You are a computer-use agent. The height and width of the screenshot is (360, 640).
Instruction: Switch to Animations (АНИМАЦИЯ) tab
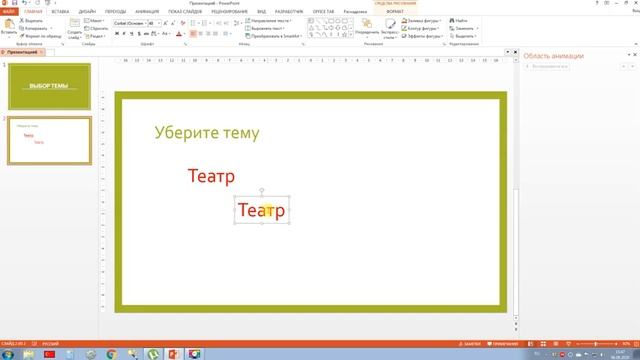pyautogui.click(x=147, y=11)
